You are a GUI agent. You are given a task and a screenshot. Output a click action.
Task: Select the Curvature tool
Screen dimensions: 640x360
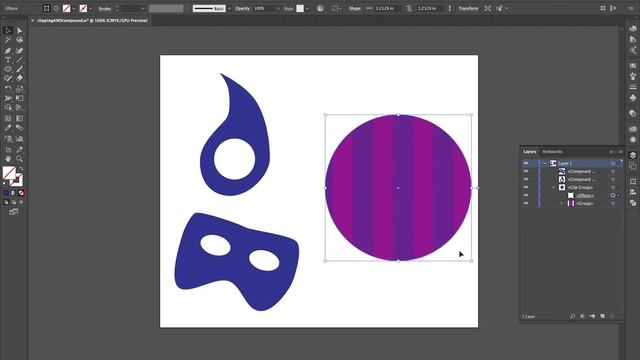click(x=19, y=51)
